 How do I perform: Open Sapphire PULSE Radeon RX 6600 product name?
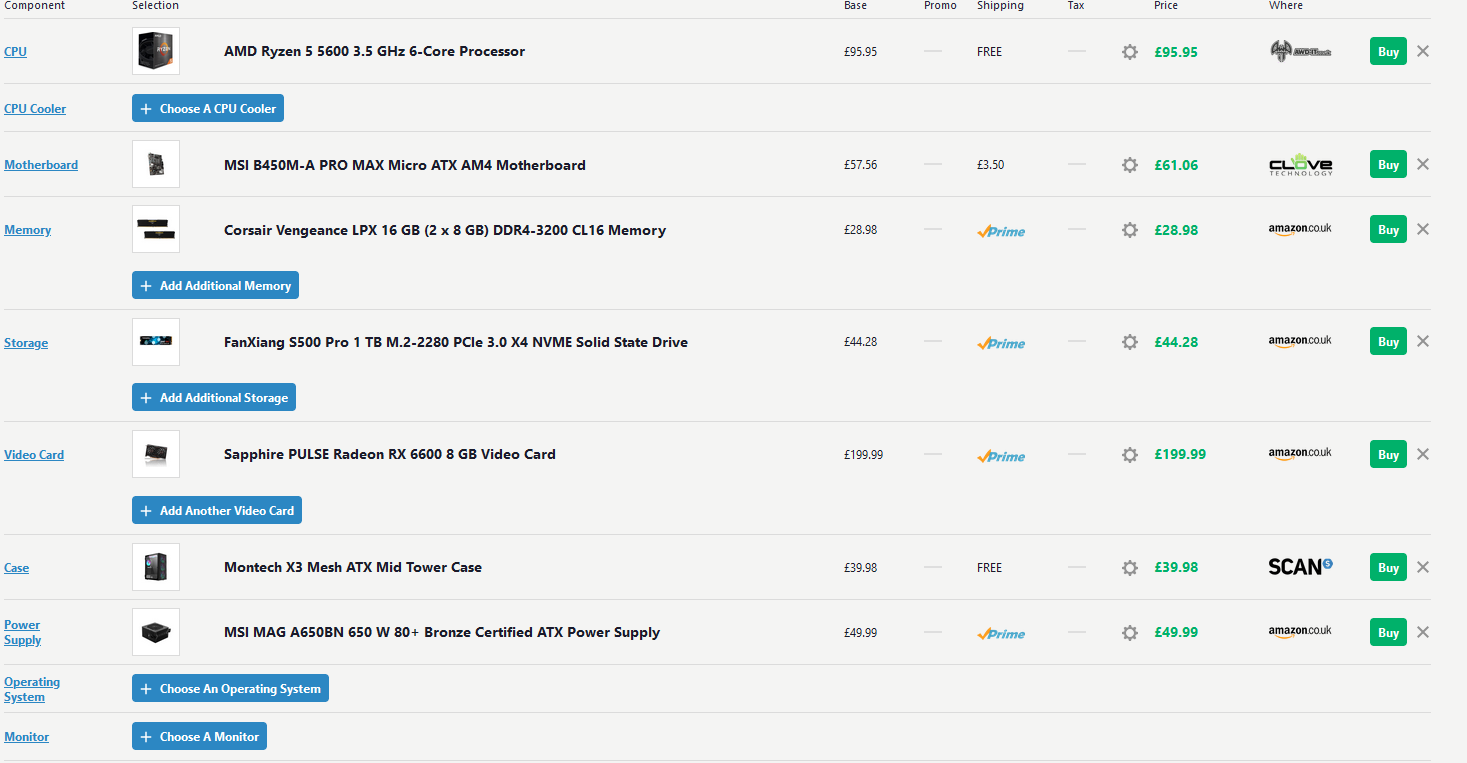pos(390,454)
